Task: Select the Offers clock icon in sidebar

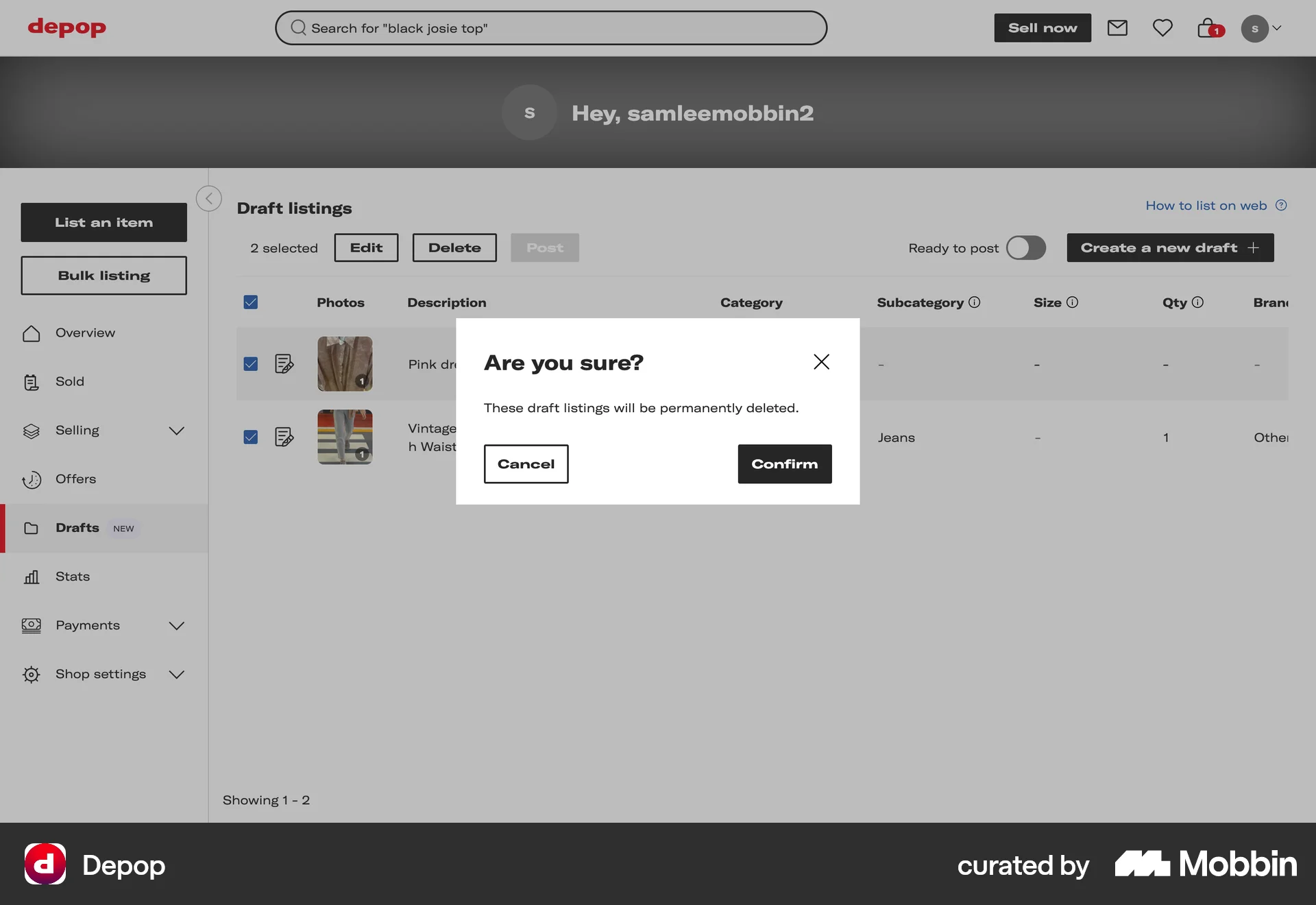Action: (x=32, y=479)
